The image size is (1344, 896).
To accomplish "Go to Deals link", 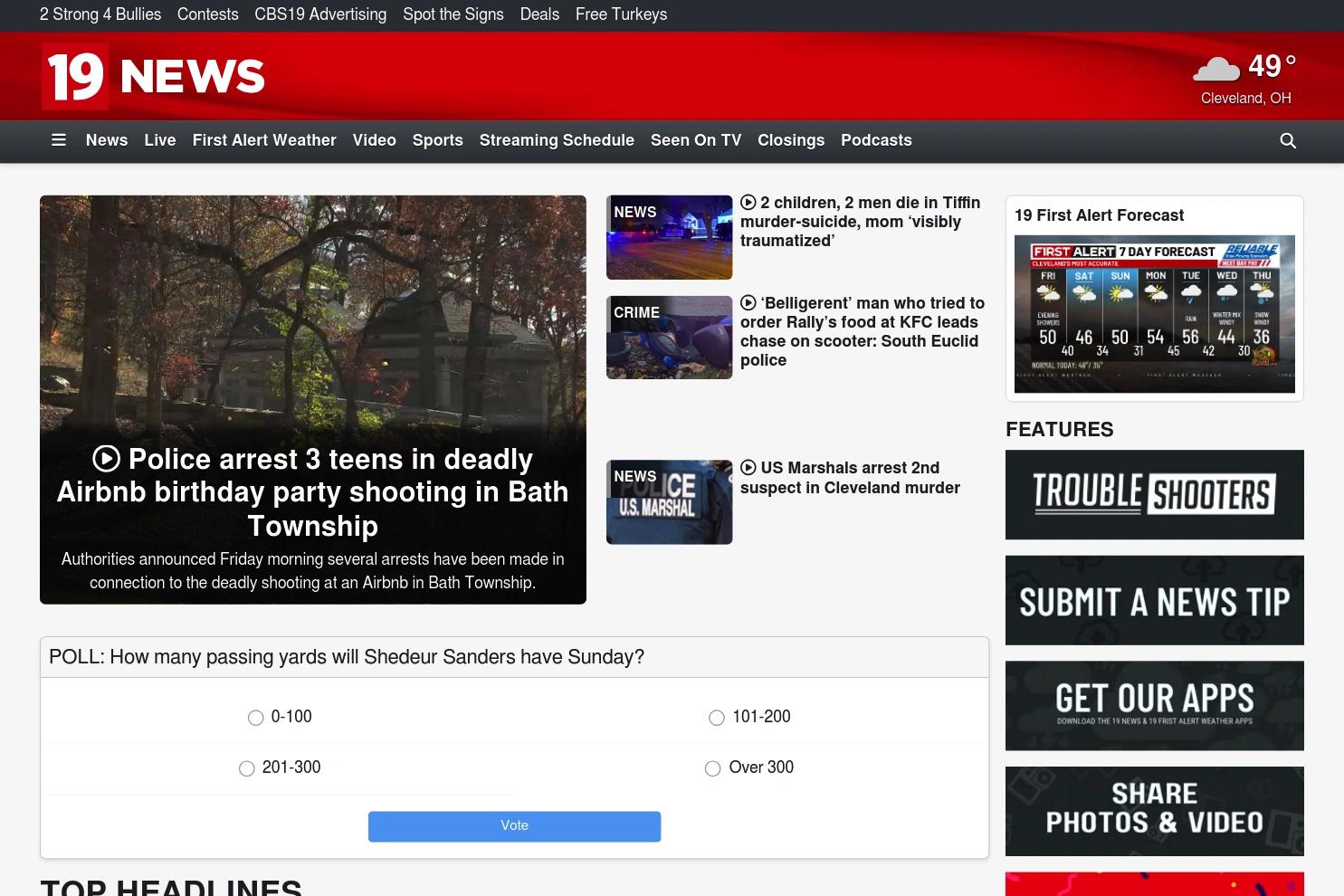I will (x=539, y=14).
